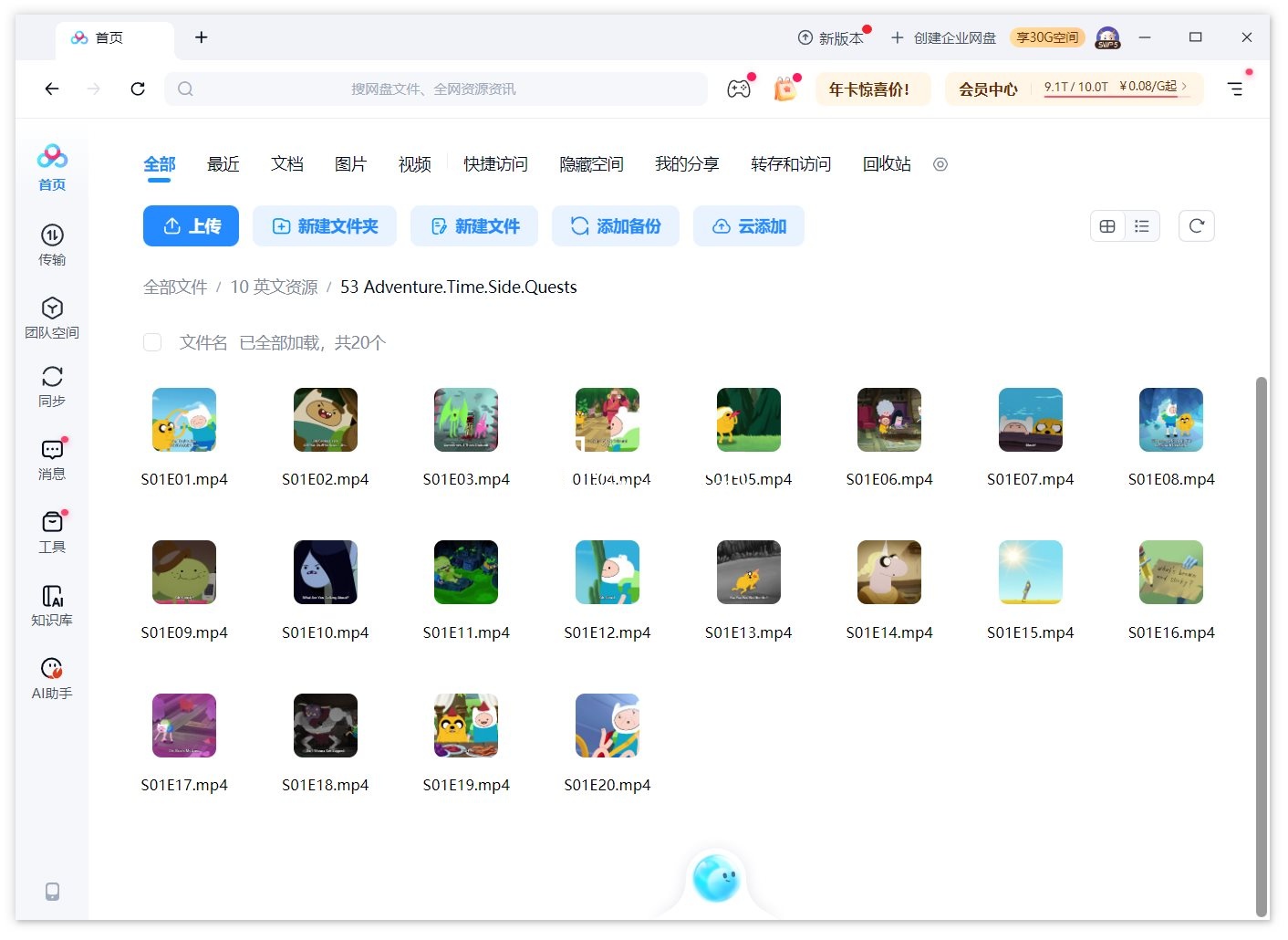Switch to list view
Viewport: 1288px width, 940px height.
click(x=1142, y=226)
